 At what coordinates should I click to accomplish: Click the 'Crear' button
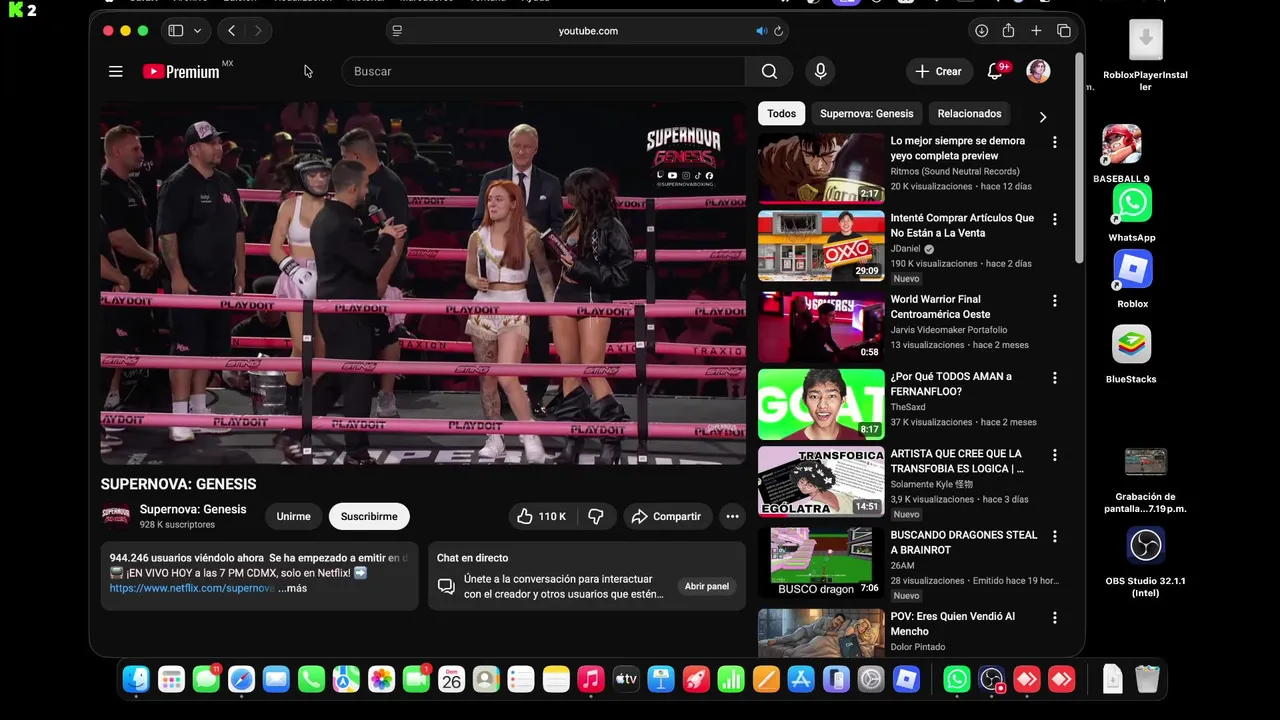point(938,71)
